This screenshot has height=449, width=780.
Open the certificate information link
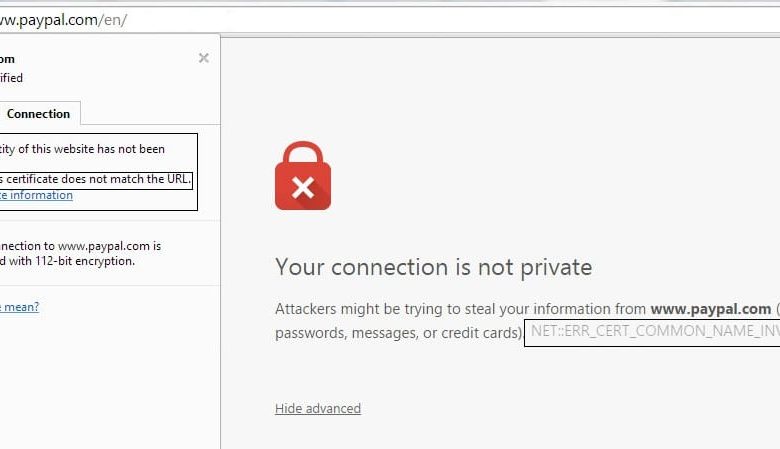tap(36, 195)
